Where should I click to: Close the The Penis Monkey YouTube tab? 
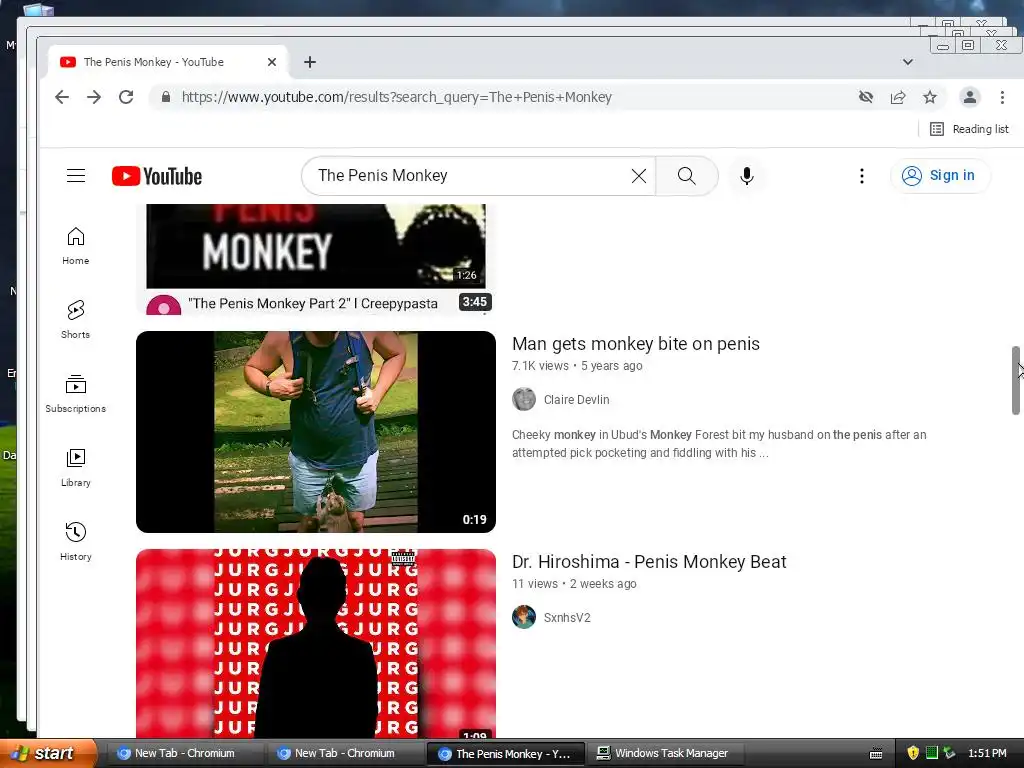coord(272,62)
